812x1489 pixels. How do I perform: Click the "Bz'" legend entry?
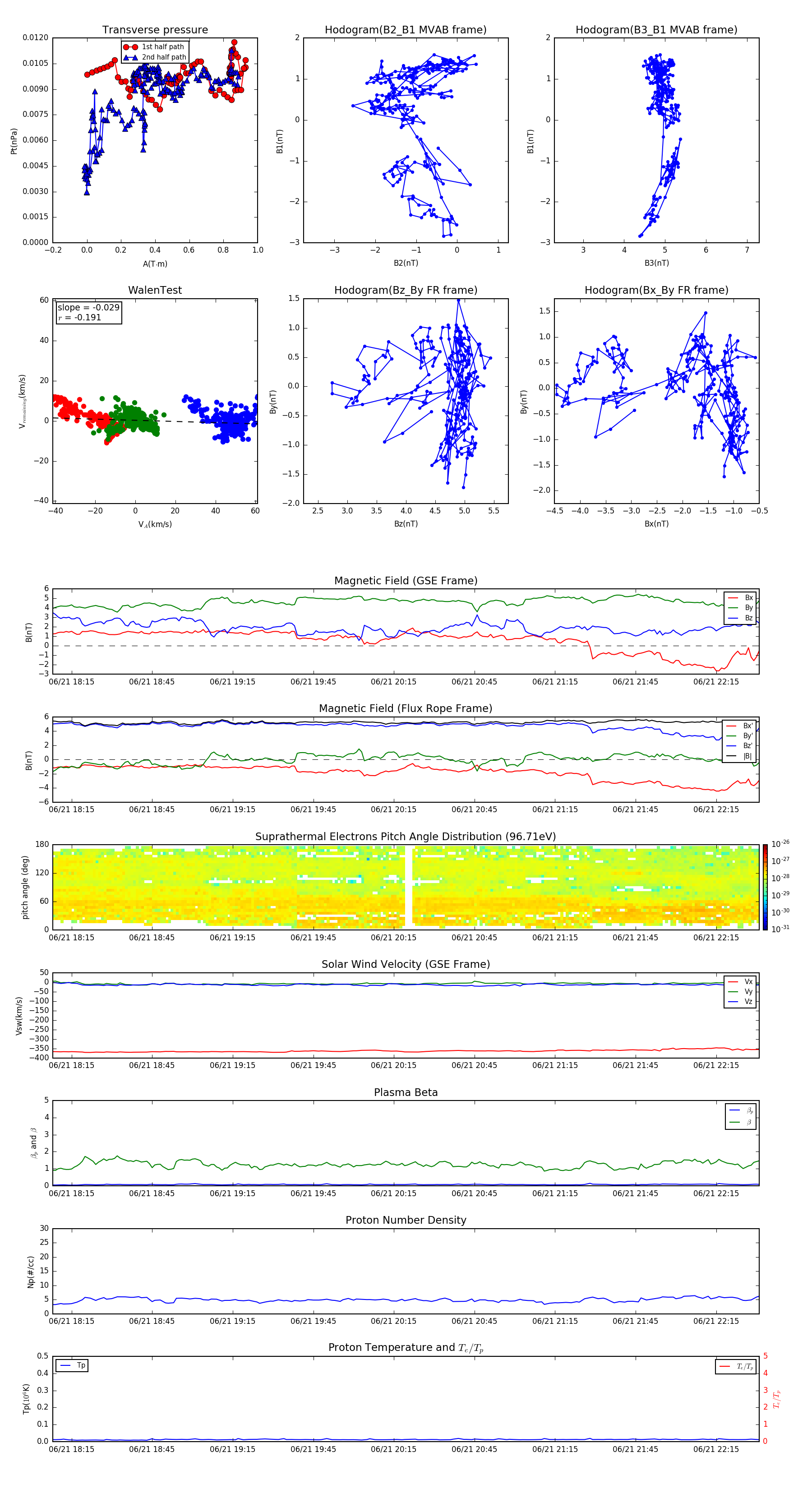[740, 746]
